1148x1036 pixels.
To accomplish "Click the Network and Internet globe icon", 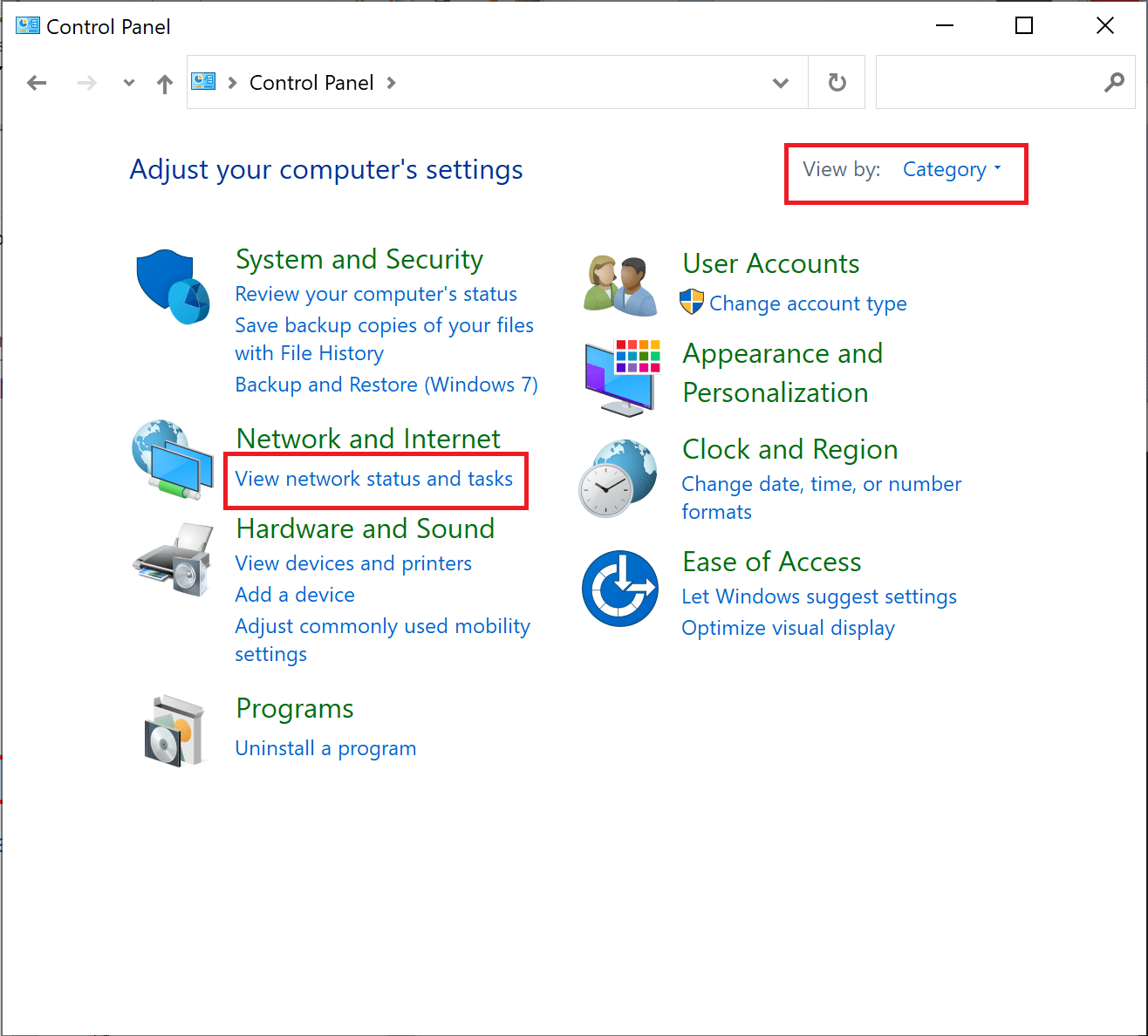I will 172,459.
